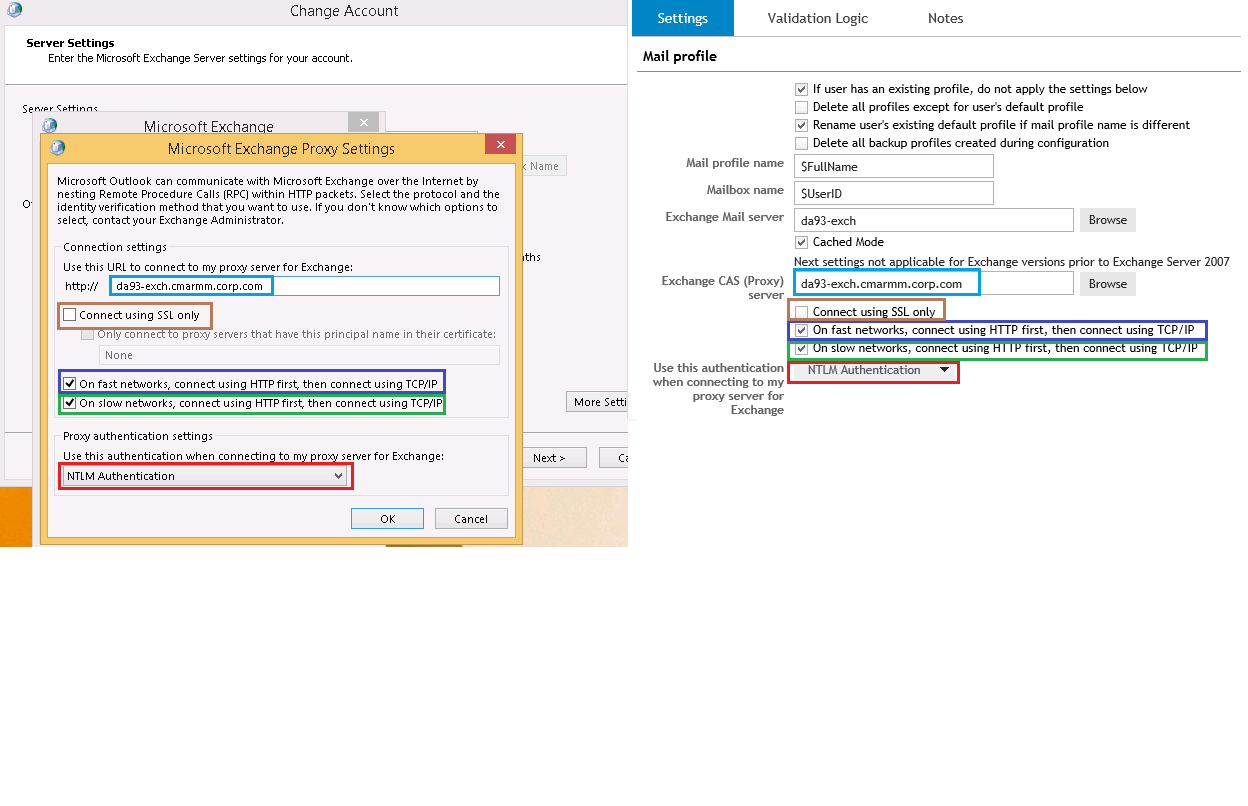1248x806 pixels.
Task: Uncheck the slow networks option in the proxy dialog
Action: [x=69, y=404]
